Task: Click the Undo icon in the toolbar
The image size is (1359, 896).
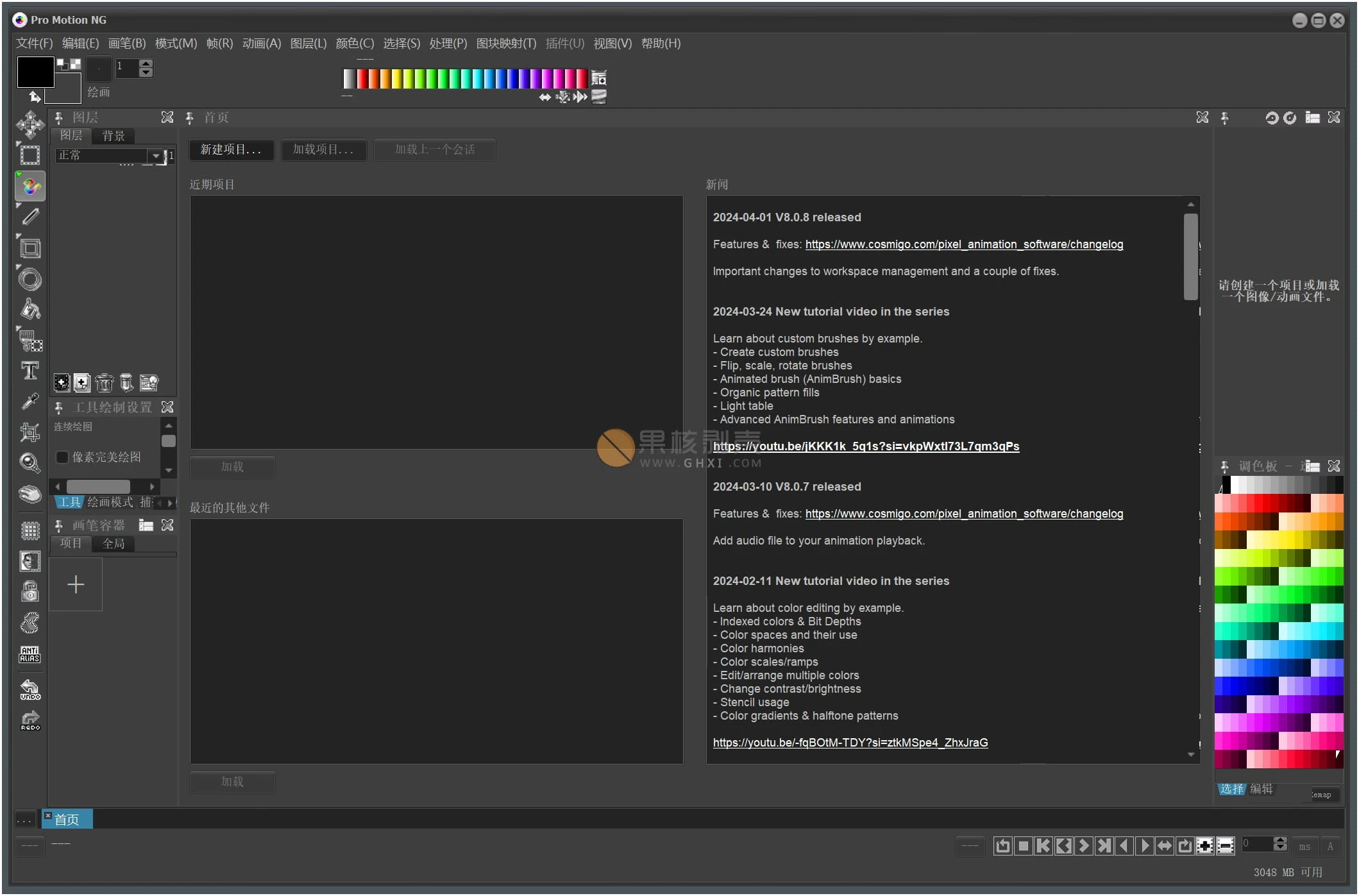Action: point(30,689)
